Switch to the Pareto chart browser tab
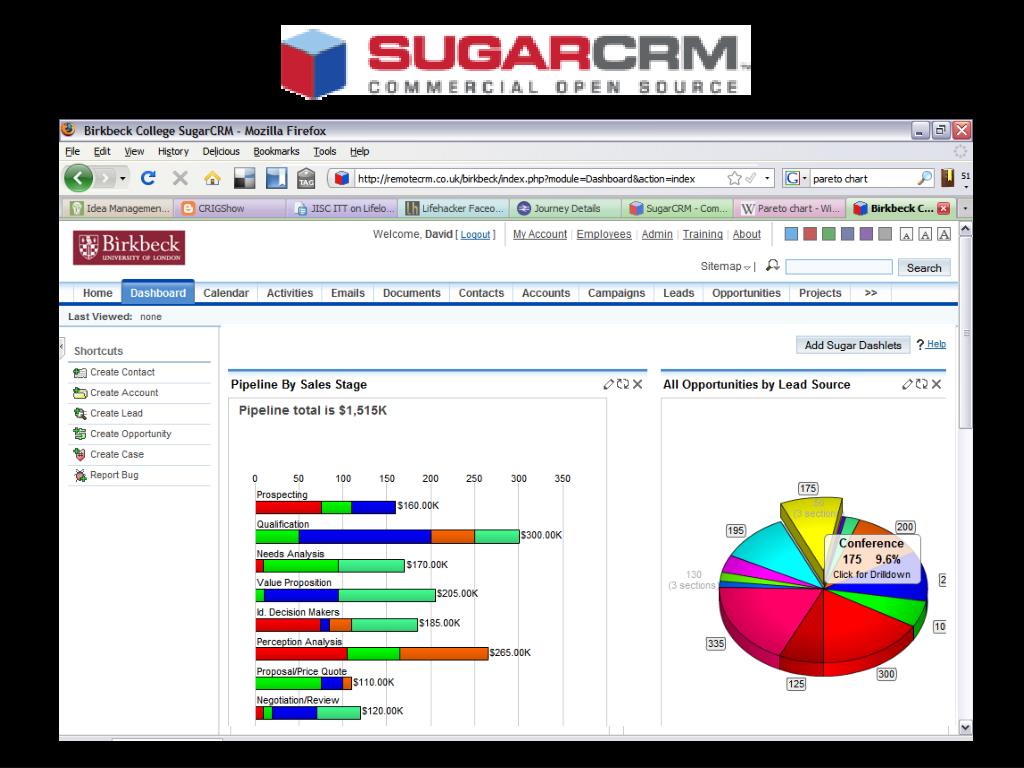This screenshot has height=768, width=1024. 790,208
